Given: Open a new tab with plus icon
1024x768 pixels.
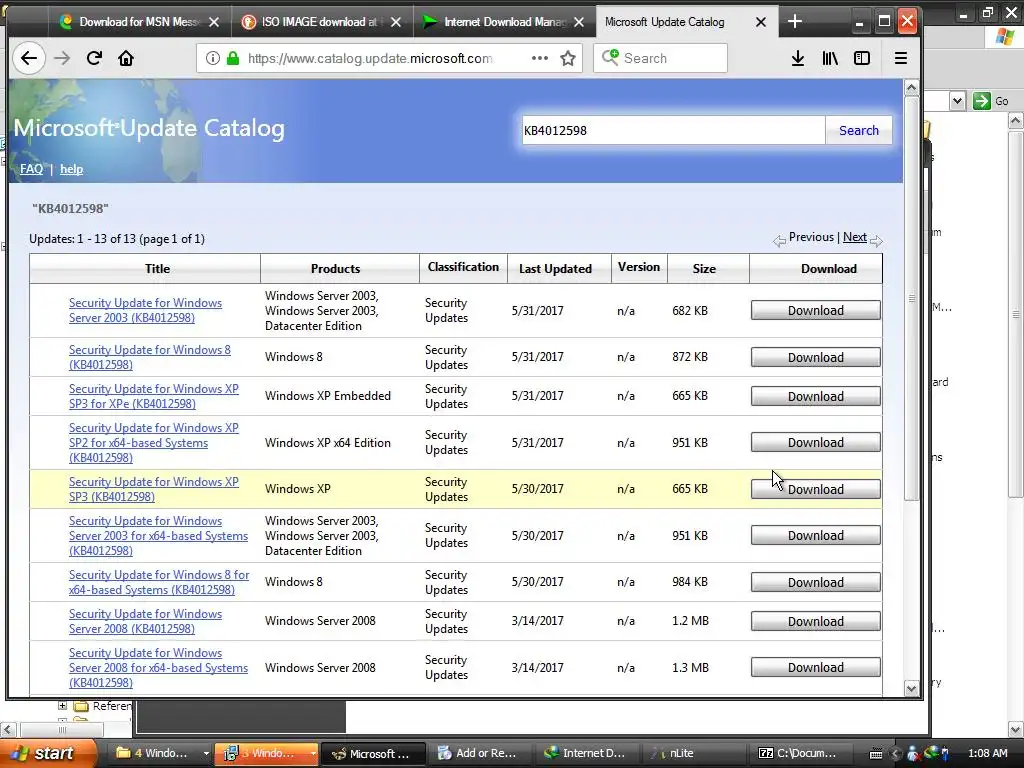Looking at the screenshot, I should 795,22.
